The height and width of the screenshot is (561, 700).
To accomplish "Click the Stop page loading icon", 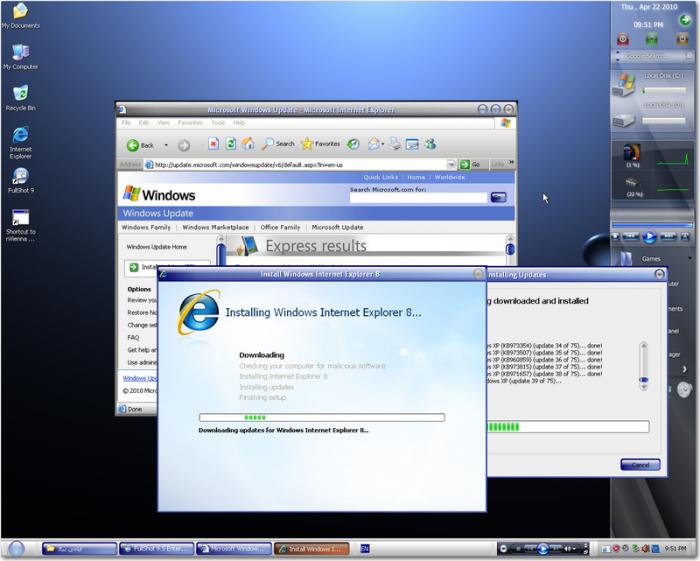I will [x=214, y=145].
